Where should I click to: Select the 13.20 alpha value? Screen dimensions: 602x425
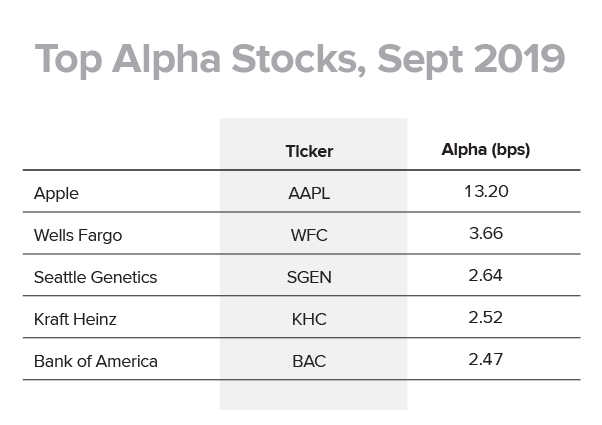coord(486,191)
